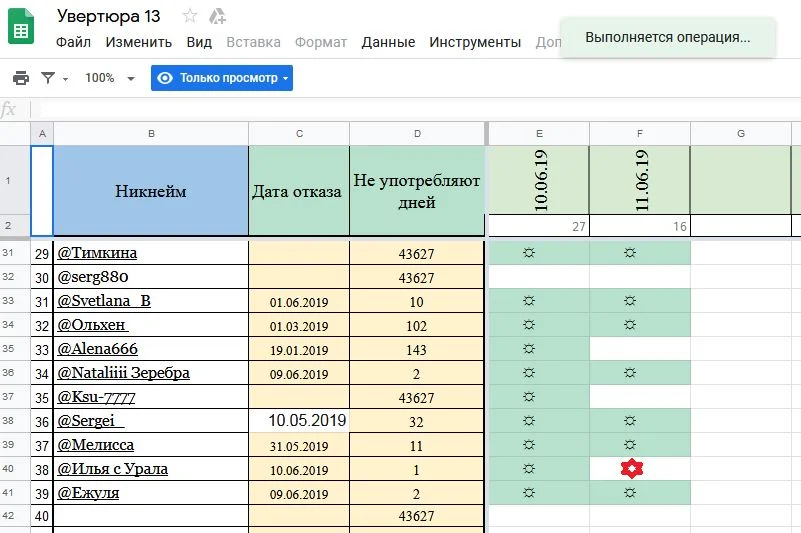Open the 100% zoom dropdown

(109, 78)
